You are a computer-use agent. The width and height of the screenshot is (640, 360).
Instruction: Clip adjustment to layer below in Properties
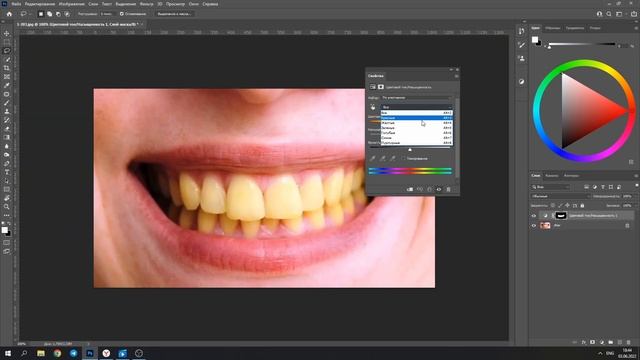click(410, 189)
